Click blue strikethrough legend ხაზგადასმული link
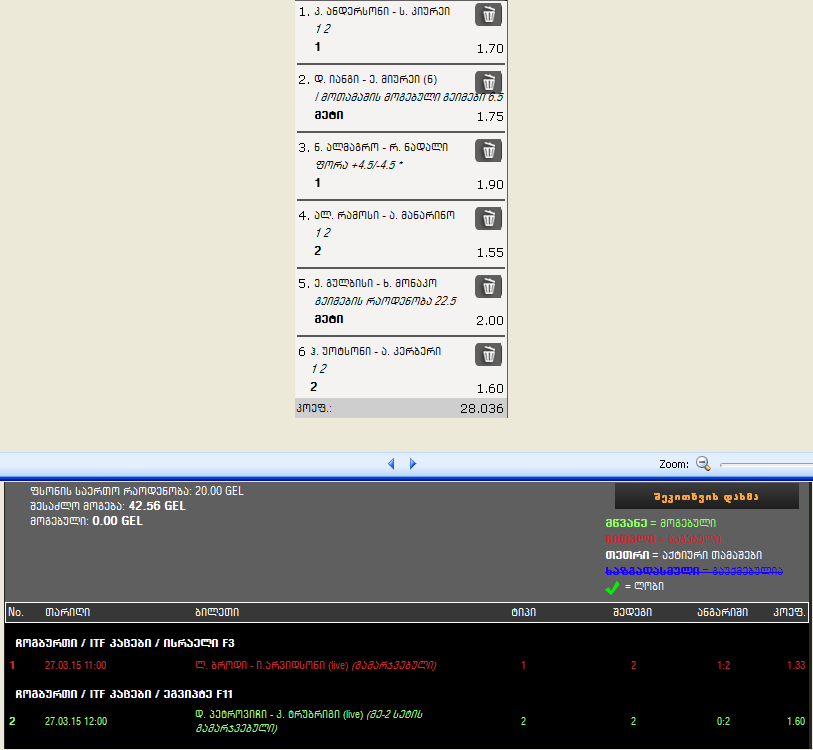 click(x=694, y=571)
